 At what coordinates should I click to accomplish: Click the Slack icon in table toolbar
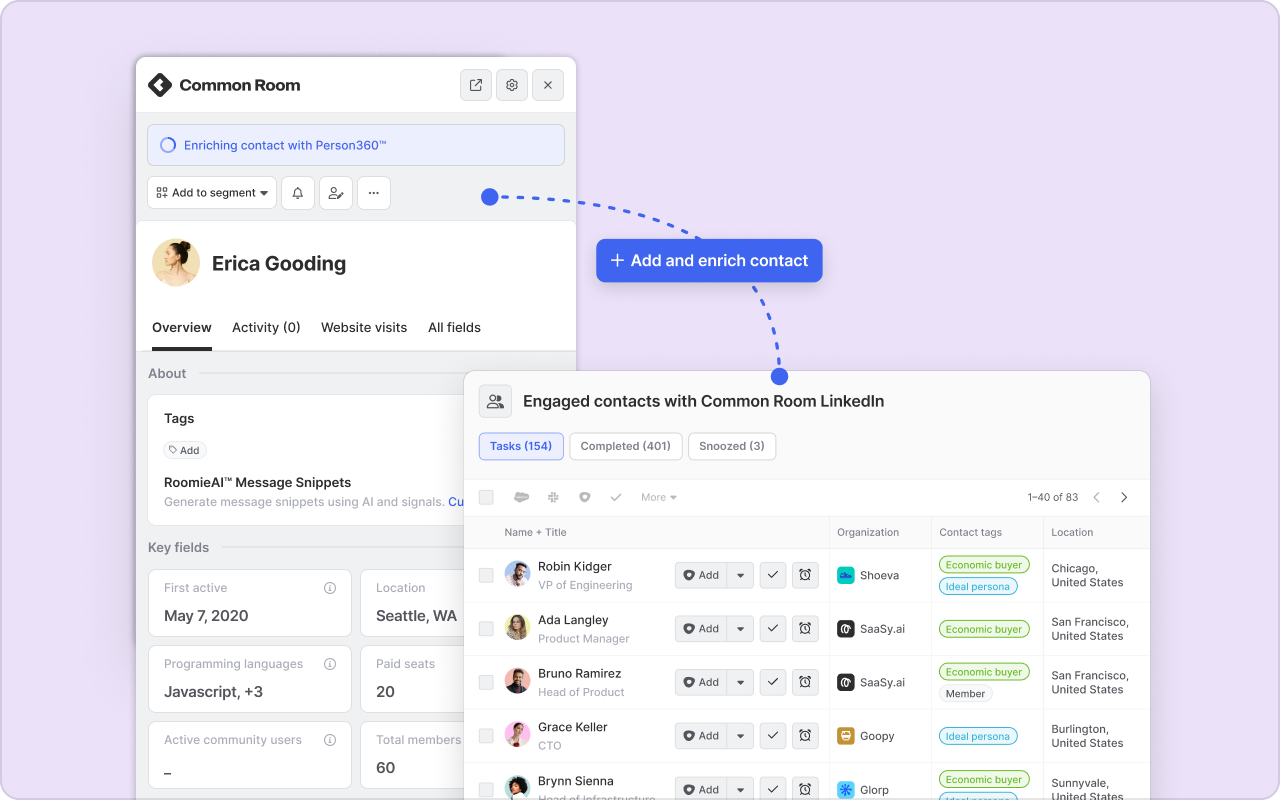click(553, 497)
